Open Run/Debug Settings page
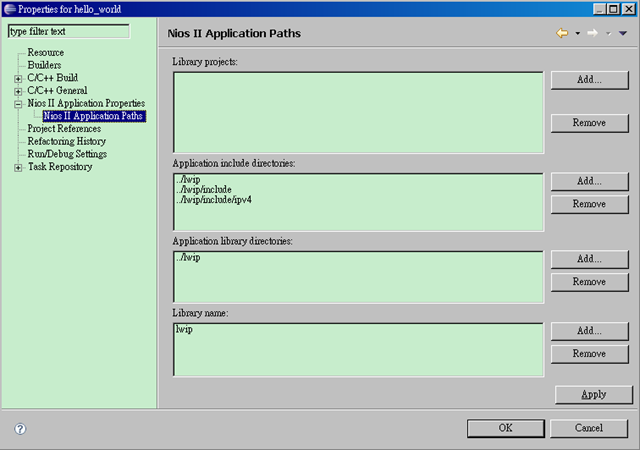The width and height of the screenshot is (640, 450). [x=67, y=154]
